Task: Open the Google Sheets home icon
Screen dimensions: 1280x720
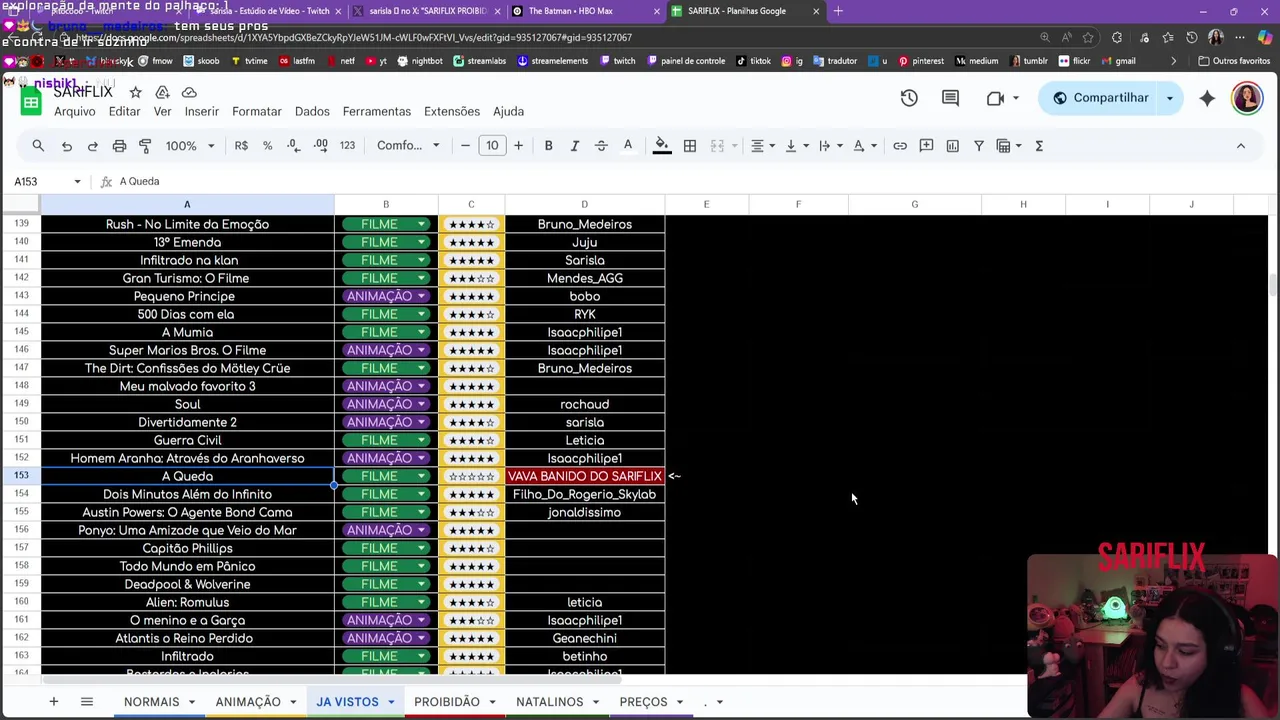Action: tap(31, 100)
